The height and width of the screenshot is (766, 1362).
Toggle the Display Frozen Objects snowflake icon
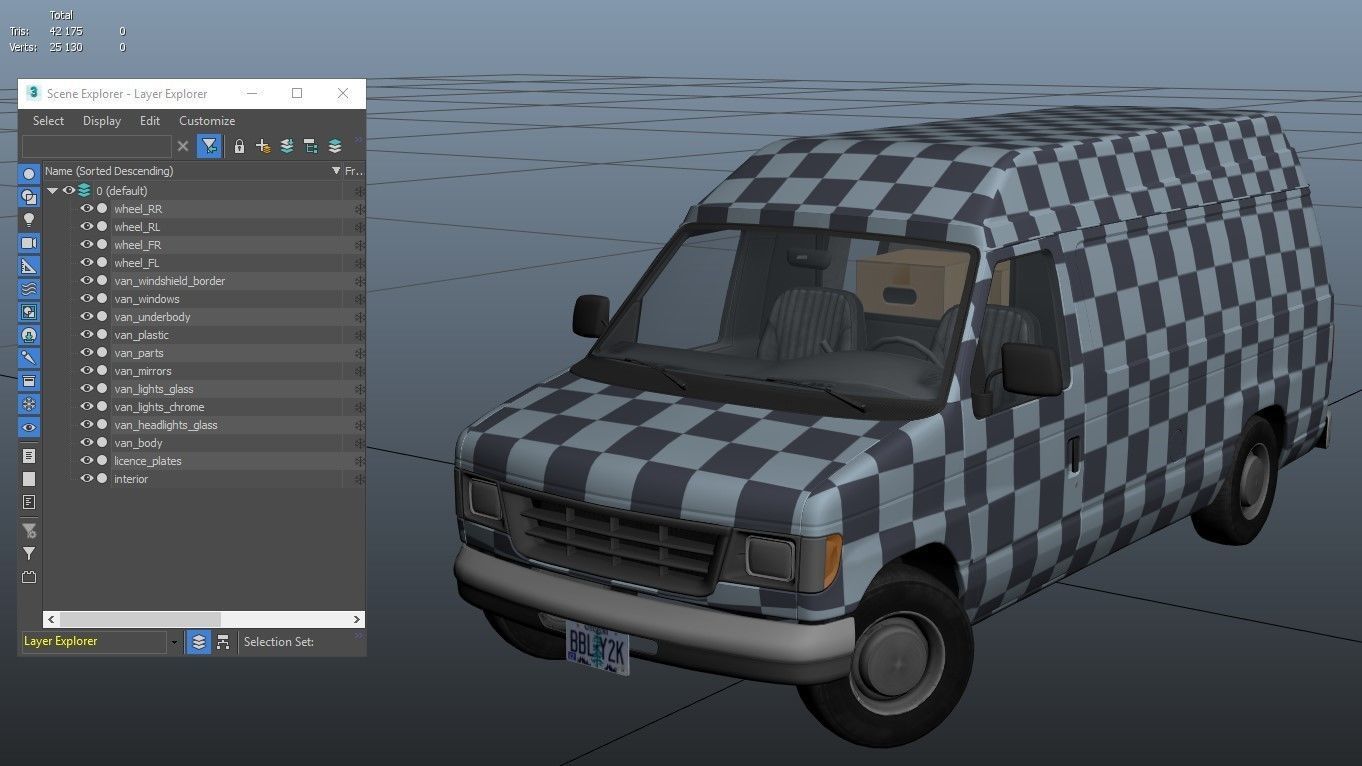coord(29,404)
